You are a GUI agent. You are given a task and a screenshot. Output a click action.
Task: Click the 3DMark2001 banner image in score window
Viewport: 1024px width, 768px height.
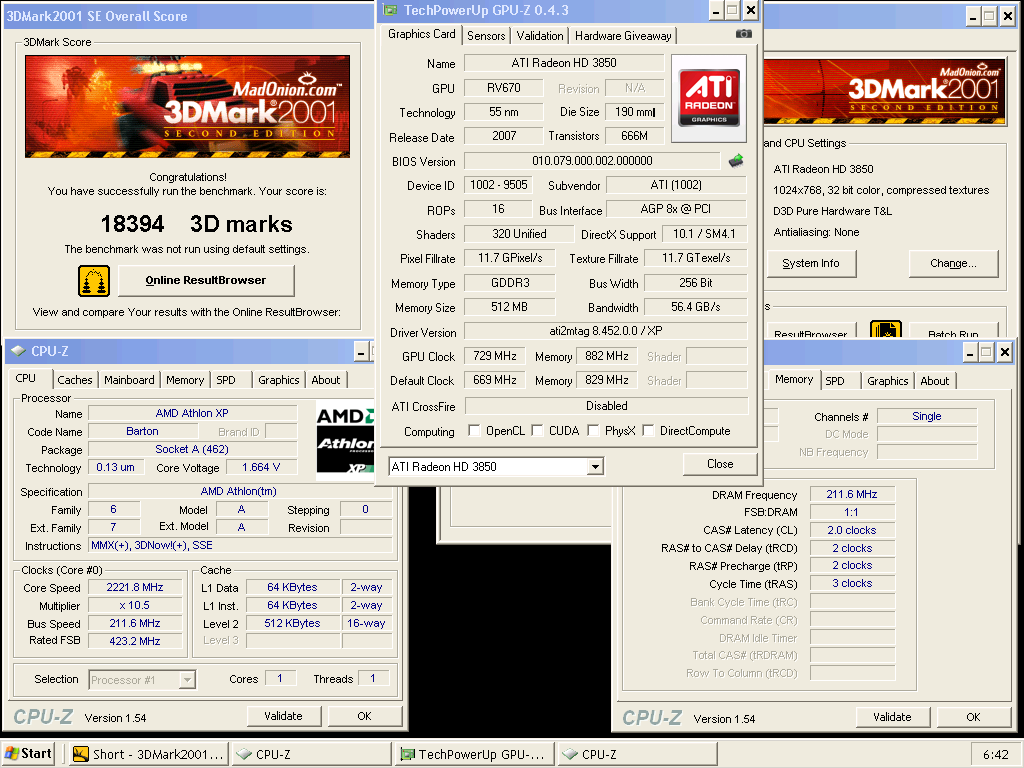coord(187,106)
